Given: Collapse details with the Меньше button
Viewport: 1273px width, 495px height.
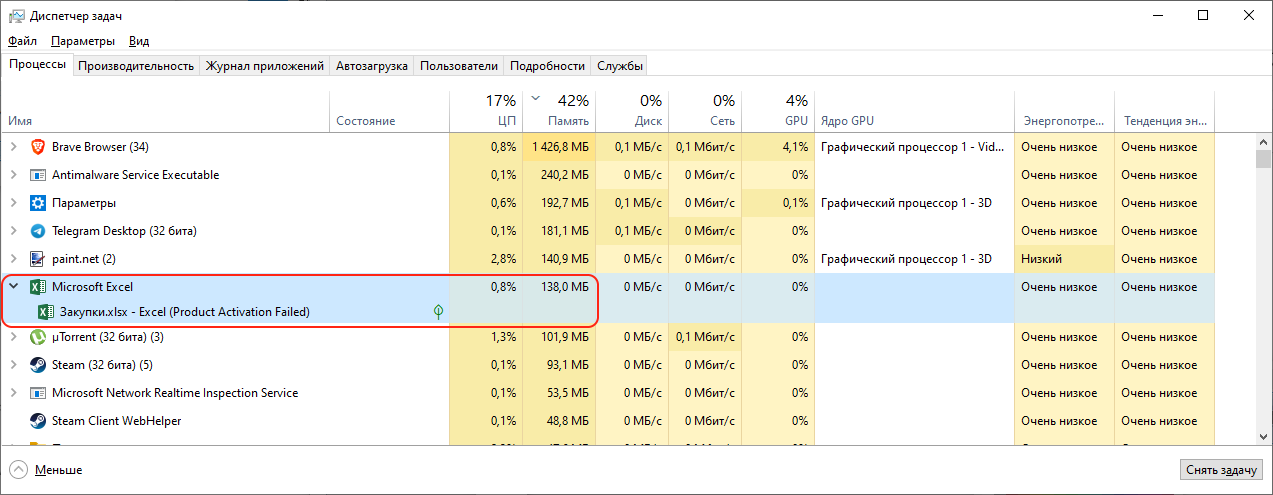Looking at the screenshot, I should pos(46,470).
